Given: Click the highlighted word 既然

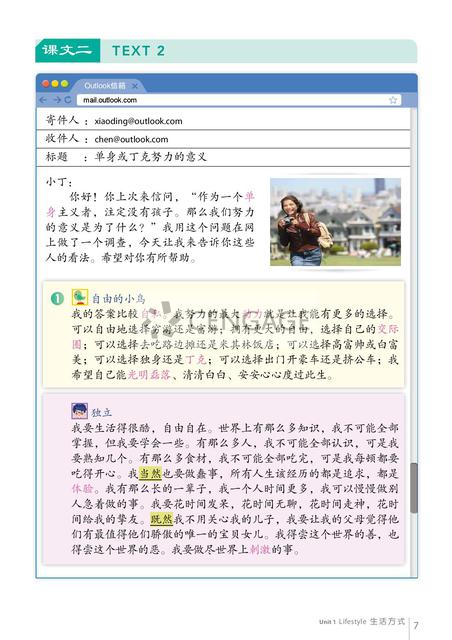Looking at the screenshot, I should point(162,519).
